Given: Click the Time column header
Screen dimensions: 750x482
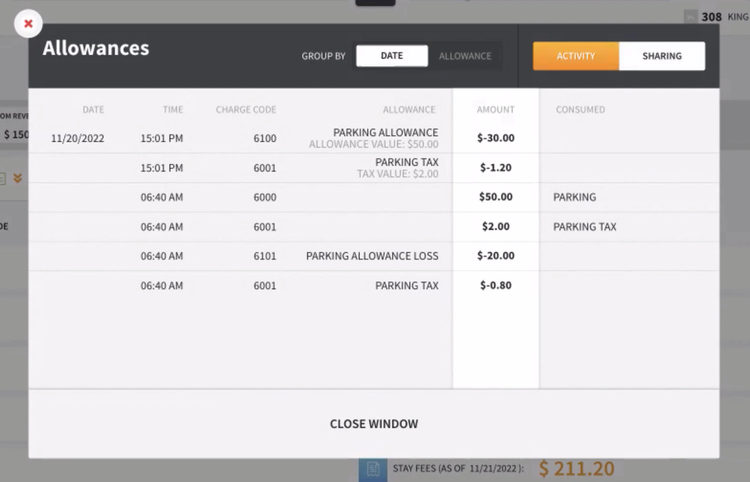Looking at the screenshot, I should pos(173,110).
